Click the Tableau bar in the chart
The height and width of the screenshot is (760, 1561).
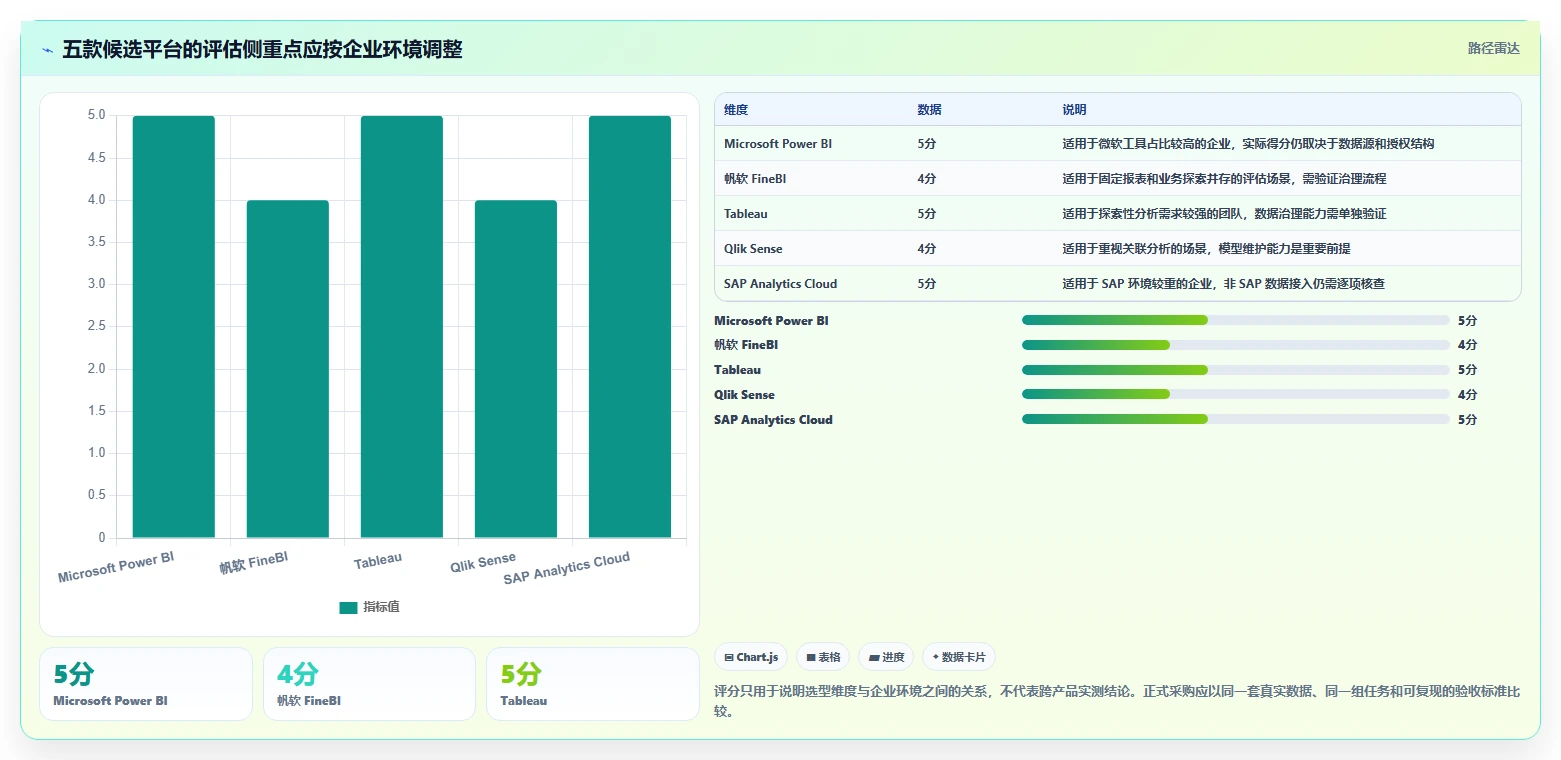[401, 327]
